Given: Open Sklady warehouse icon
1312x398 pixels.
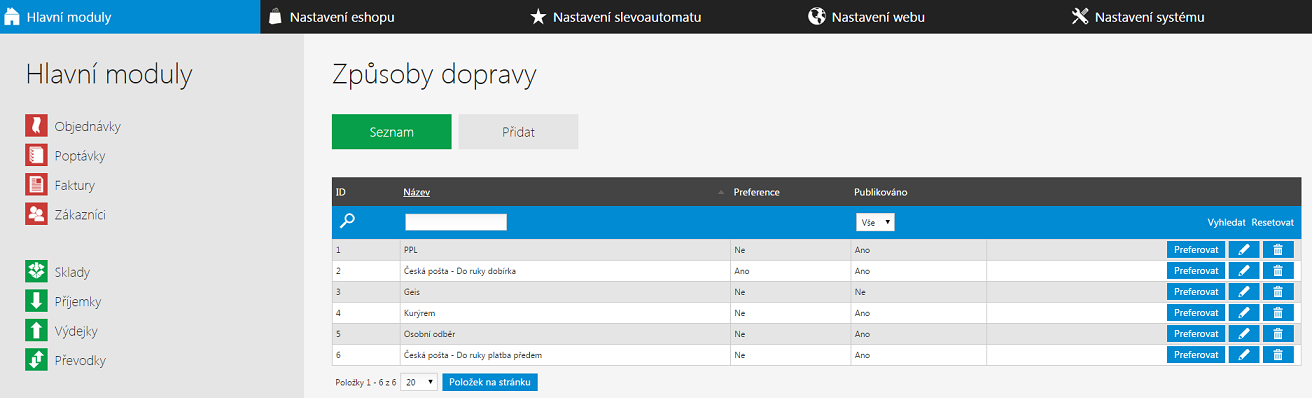Looking at the screenshot, I should click(36, 271).
